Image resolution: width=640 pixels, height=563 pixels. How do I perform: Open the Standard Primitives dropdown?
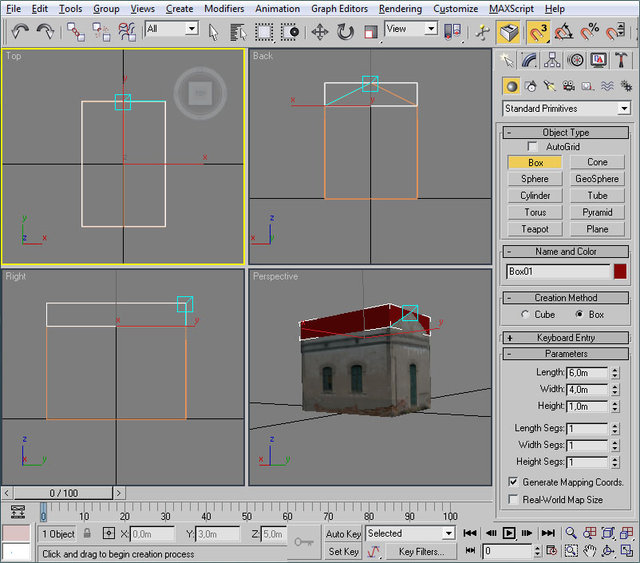point(566,108)
